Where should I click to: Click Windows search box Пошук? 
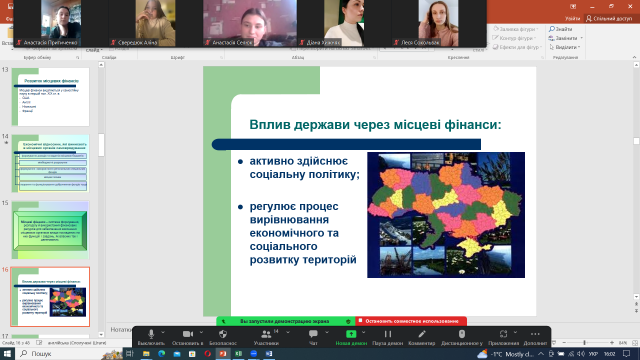[x=69, y=353]
